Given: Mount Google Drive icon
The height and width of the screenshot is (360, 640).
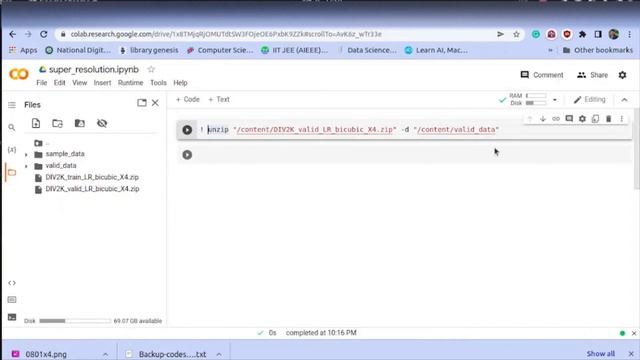Looking at the screenshot, I should click(80, 123).
